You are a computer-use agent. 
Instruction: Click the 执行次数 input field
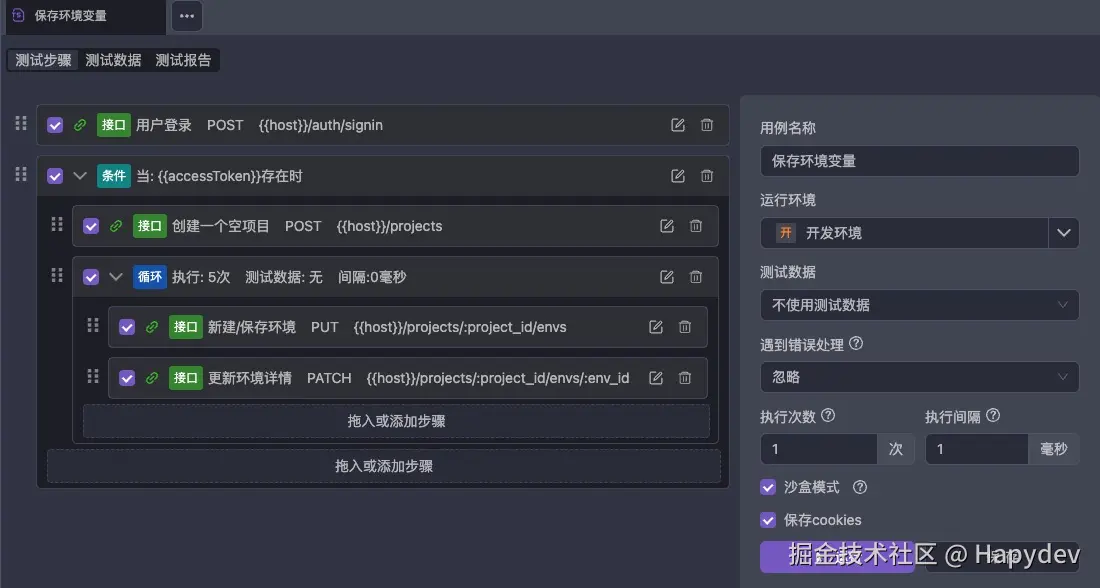coord(819,449)
